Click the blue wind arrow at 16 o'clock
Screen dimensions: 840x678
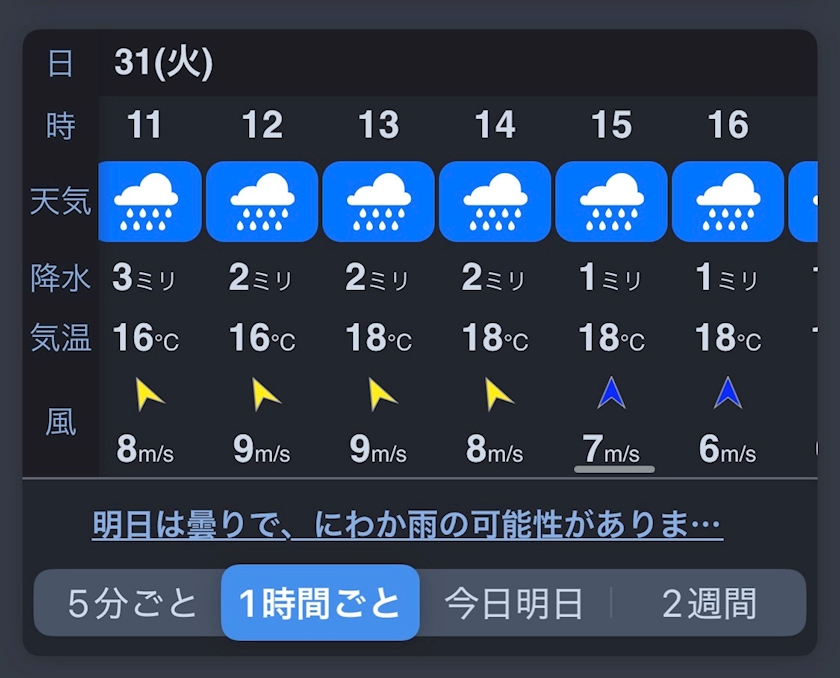point(728,394)
